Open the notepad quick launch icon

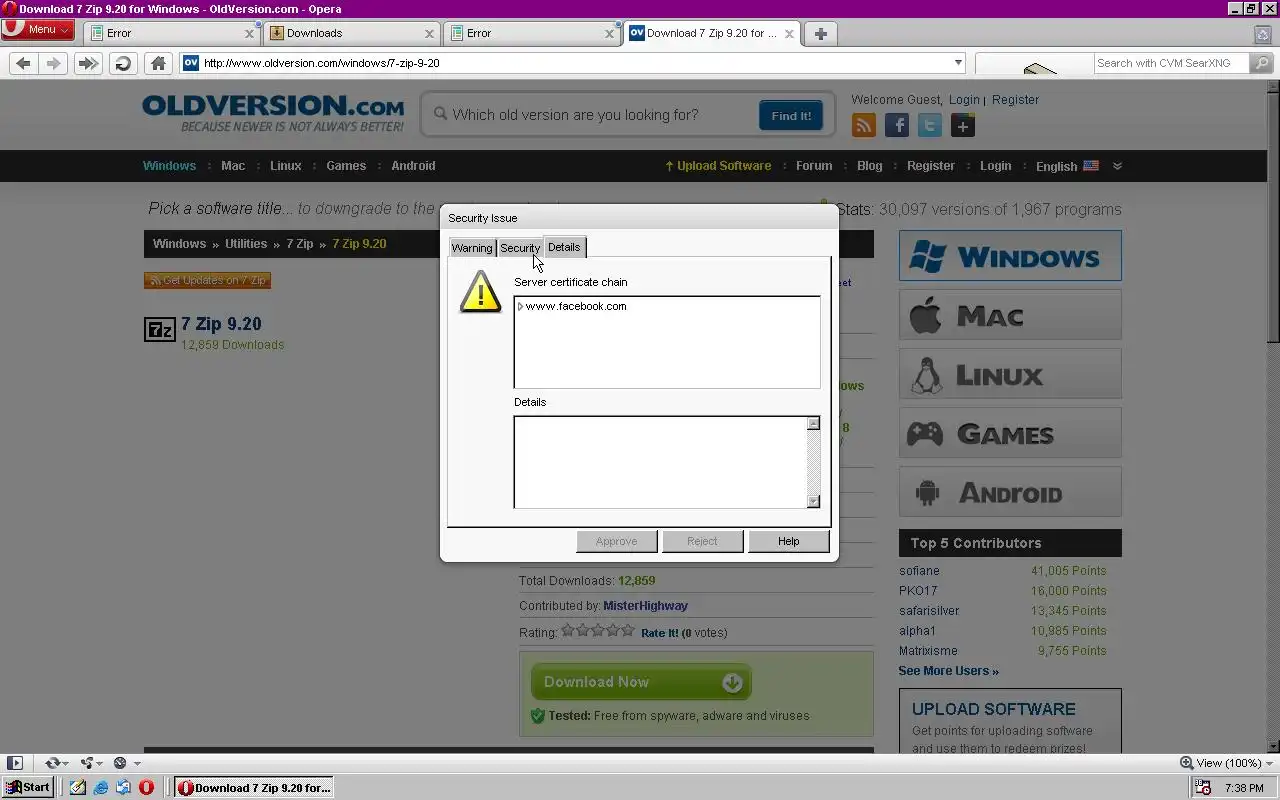pos(78,788)
